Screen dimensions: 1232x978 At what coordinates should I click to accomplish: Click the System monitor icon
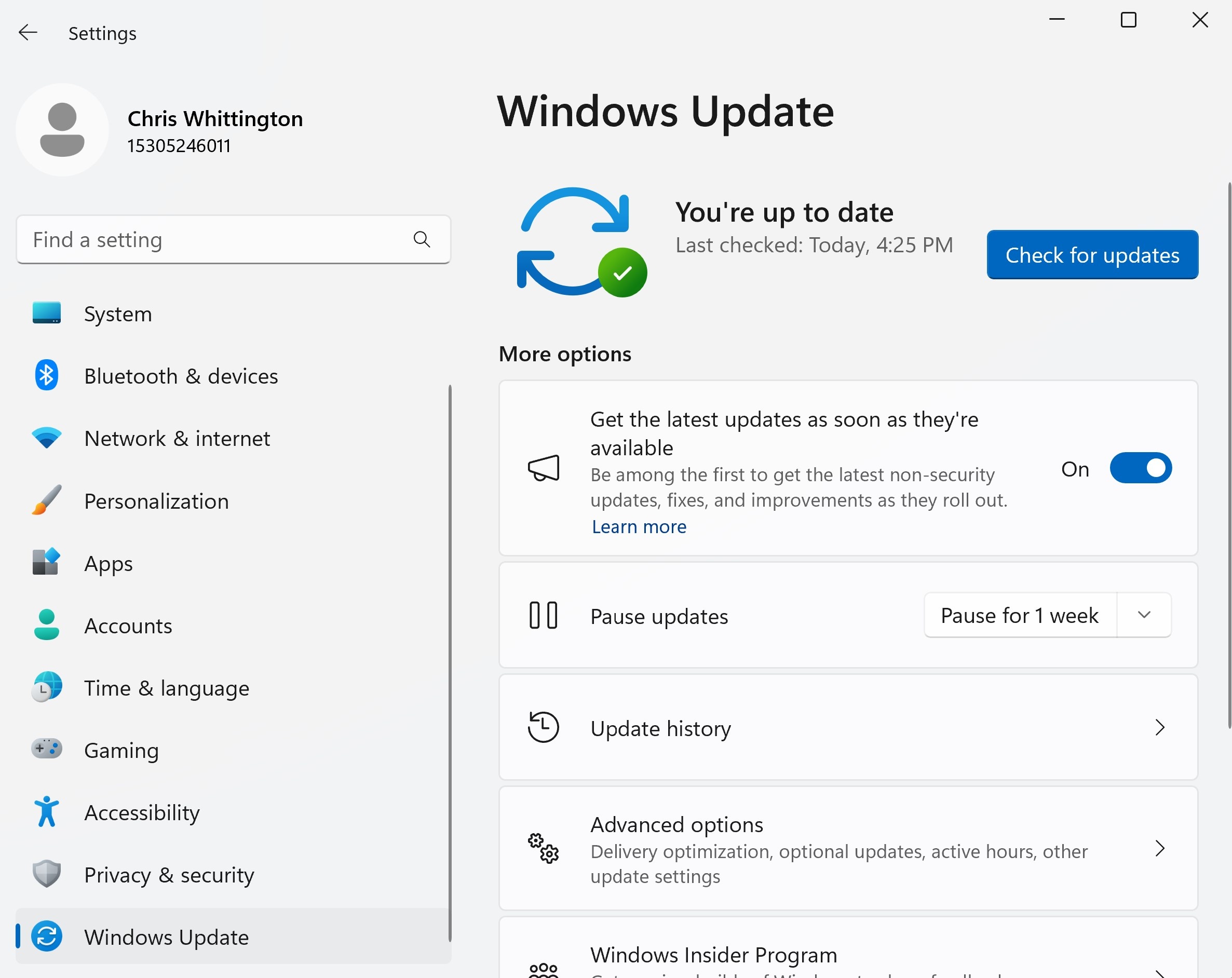pyautogui.click(x=46, y=313)
